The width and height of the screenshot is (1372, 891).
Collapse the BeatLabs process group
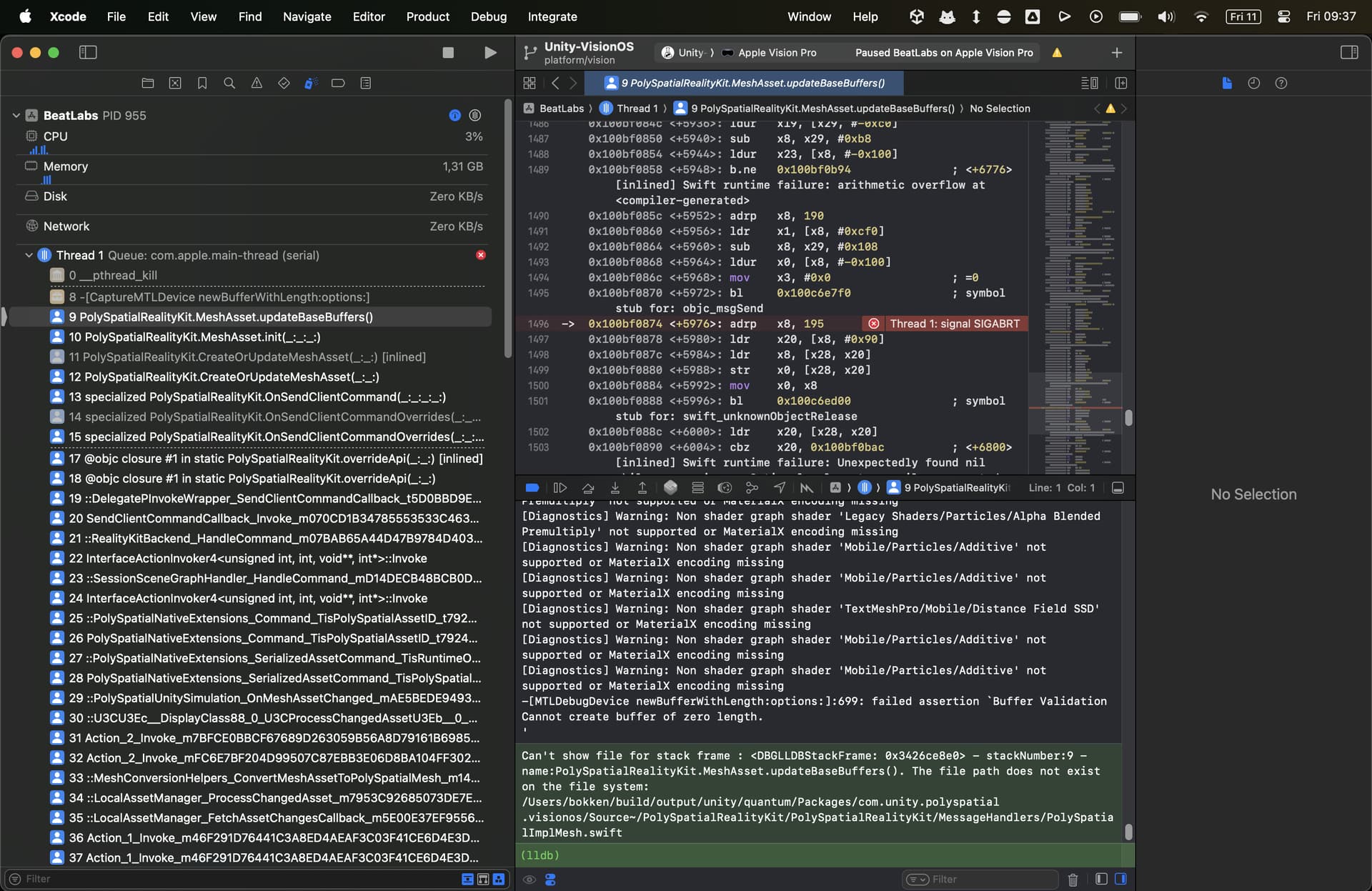tap(14, 115)
